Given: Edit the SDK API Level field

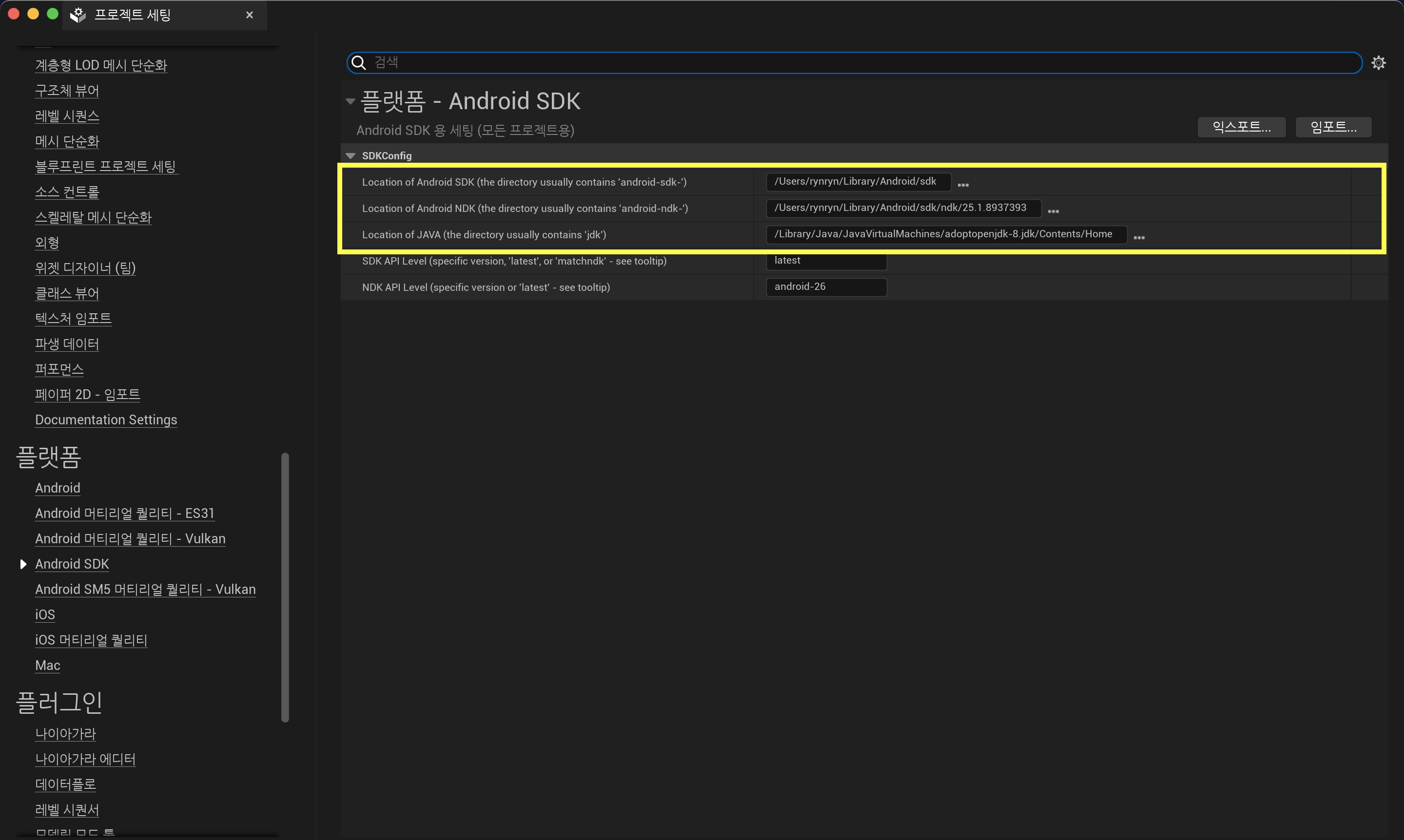Looking at the screenshot, I should pos(826,260).
